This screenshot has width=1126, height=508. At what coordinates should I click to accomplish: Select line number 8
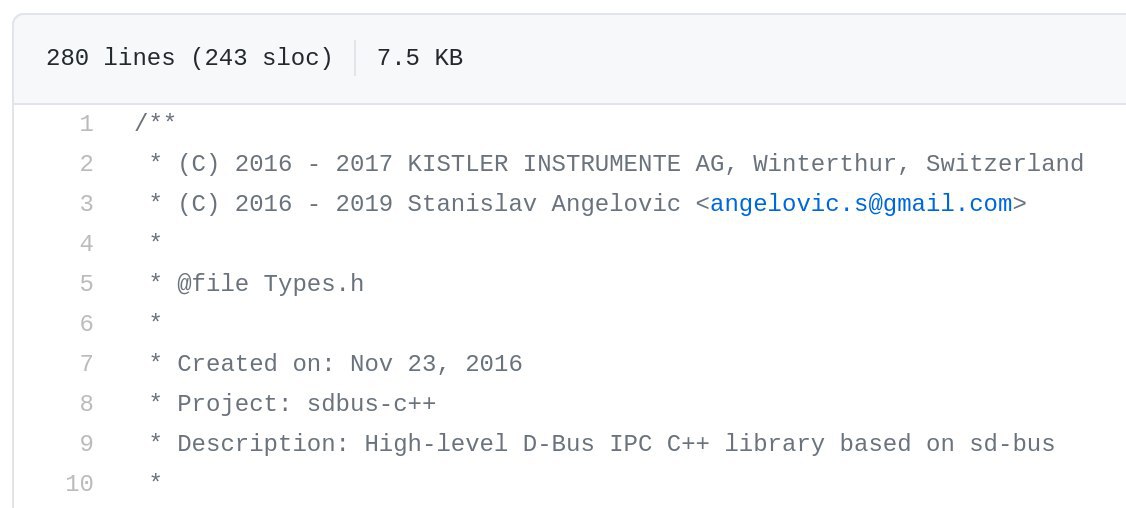(x=86, y=404)
